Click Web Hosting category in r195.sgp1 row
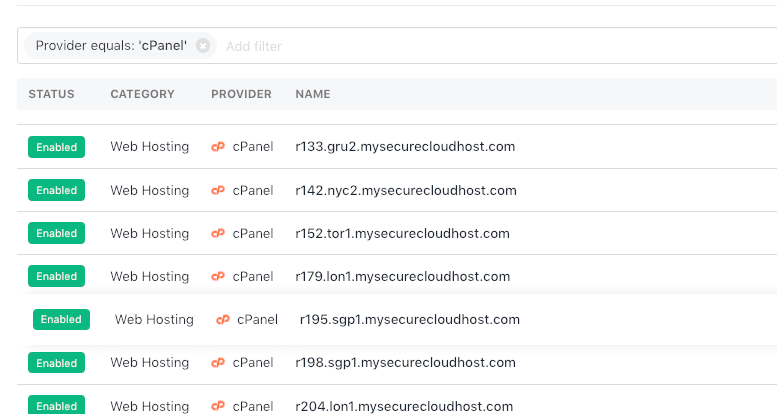Screen dimensions: 777x414 point(154,320)
